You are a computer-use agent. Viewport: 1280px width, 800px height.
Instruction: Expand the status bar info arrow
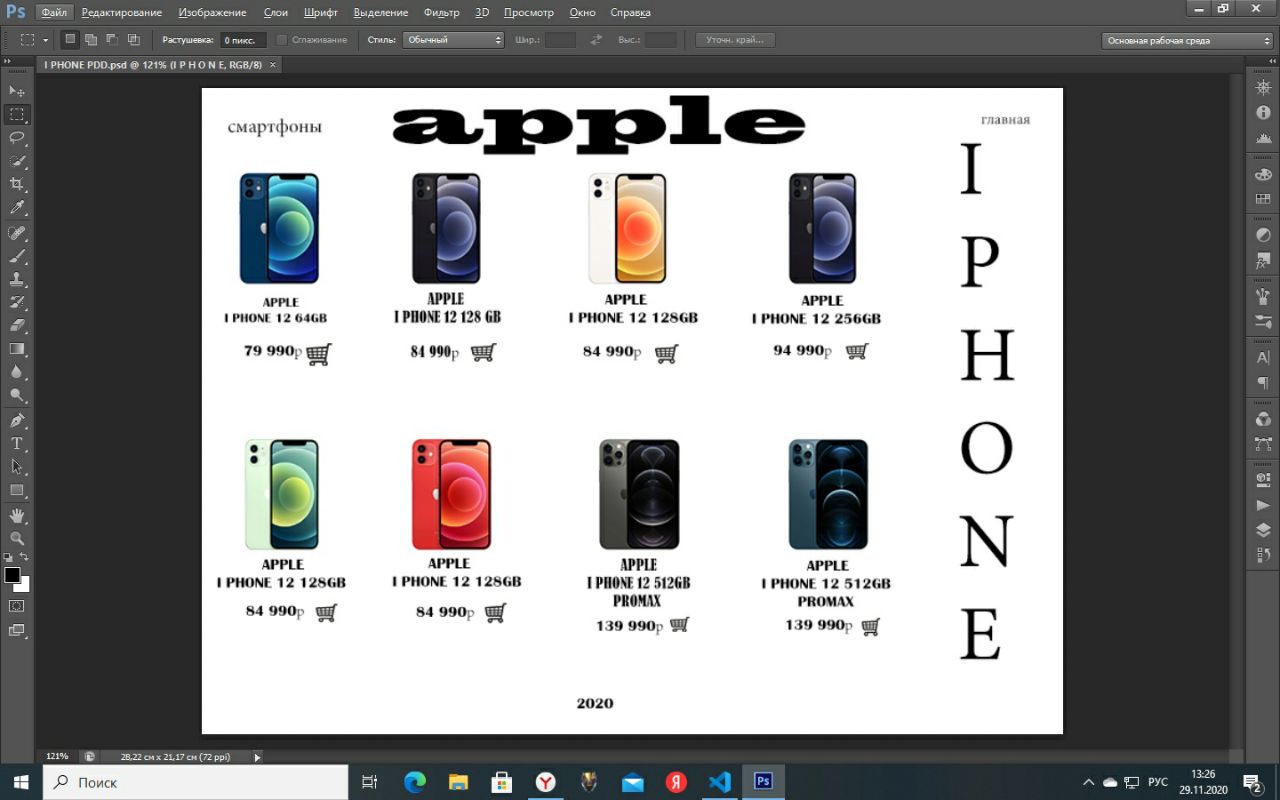click(257, 757)
